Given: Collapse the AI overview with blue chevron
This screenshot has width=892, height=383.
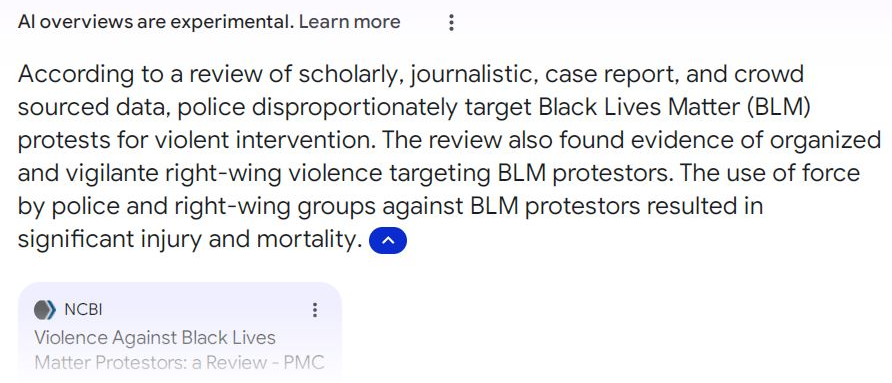Looking at the screenshot, I should 387,240.
